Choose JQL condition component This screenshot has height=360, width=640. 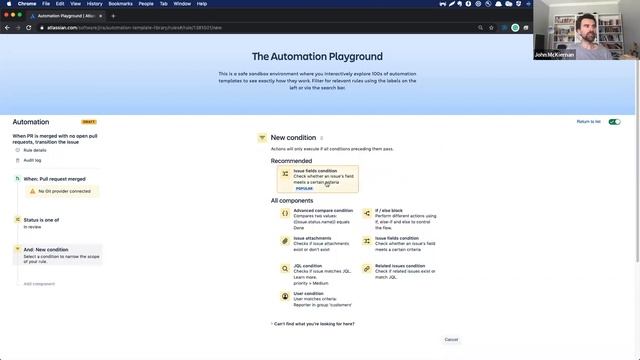click(x=316, y=274)
